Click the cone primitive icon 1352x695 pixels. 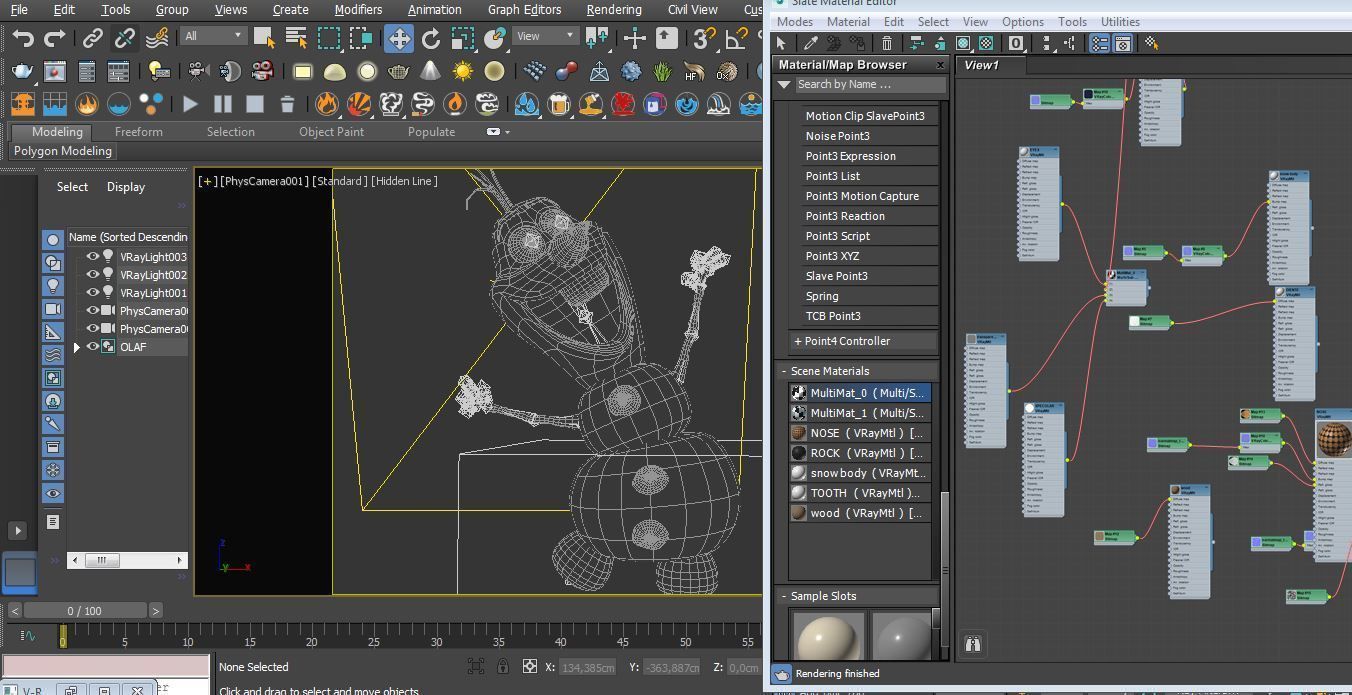(x=430, y=71)
